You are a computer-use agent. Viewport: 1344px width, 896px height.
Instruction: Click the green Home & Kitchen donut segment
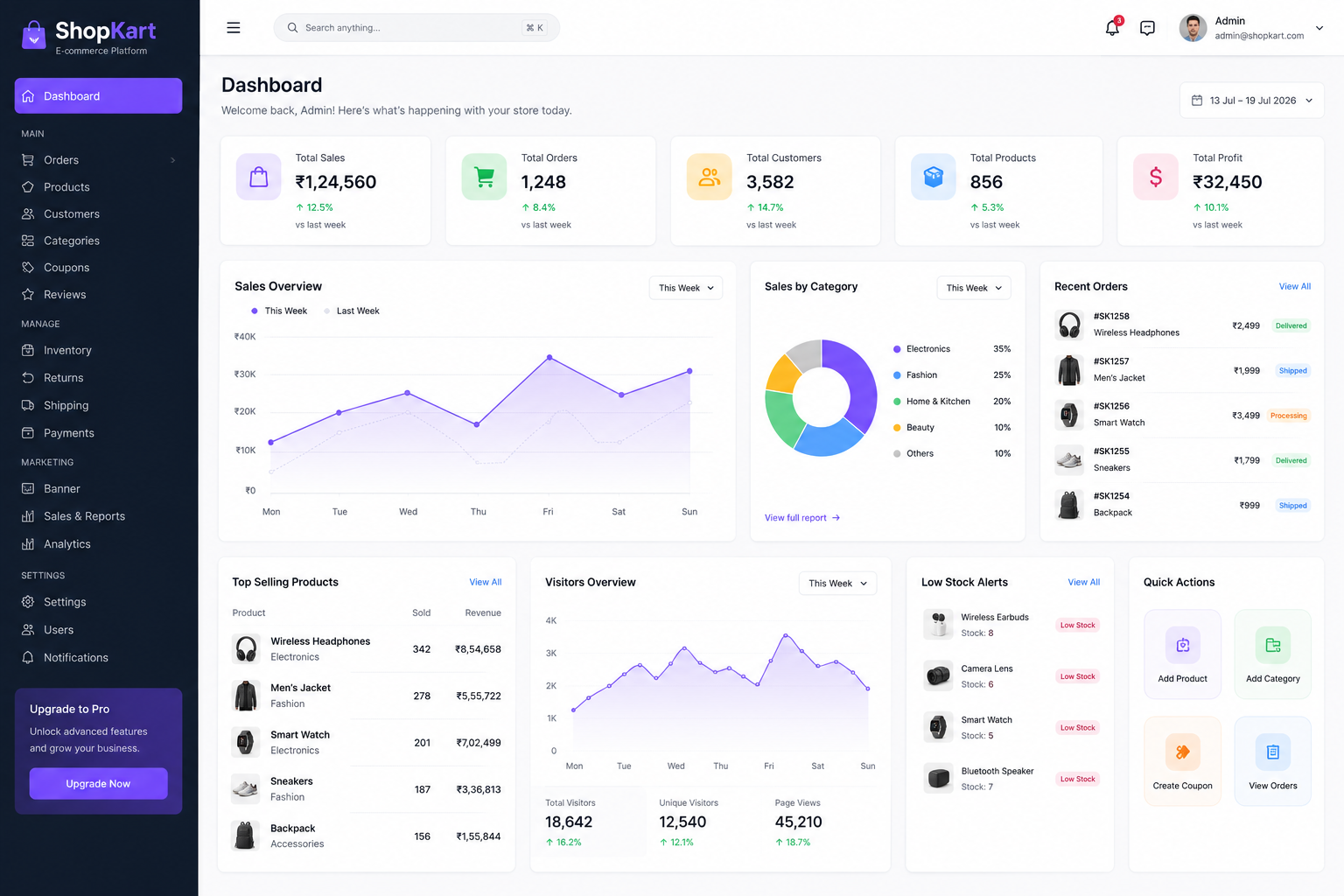(781, 416)
